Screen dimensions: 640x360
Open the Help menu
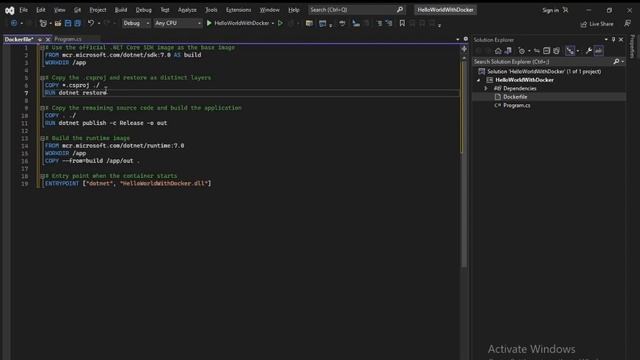click(x=293, y=10)
